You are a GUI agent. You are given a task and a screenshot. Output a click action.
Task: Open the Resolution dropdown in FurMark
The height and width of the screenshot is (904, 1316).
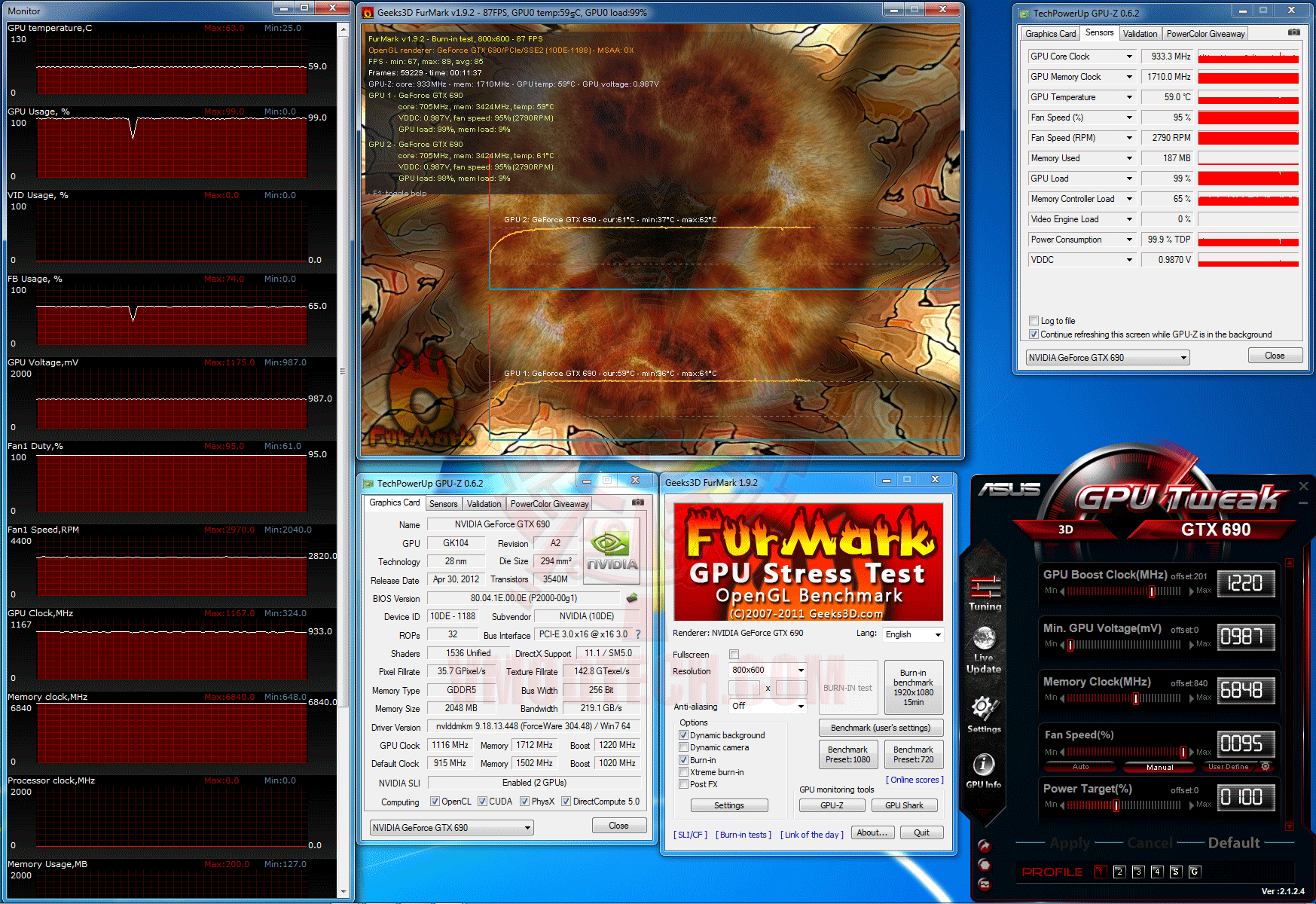click(768, 670)
